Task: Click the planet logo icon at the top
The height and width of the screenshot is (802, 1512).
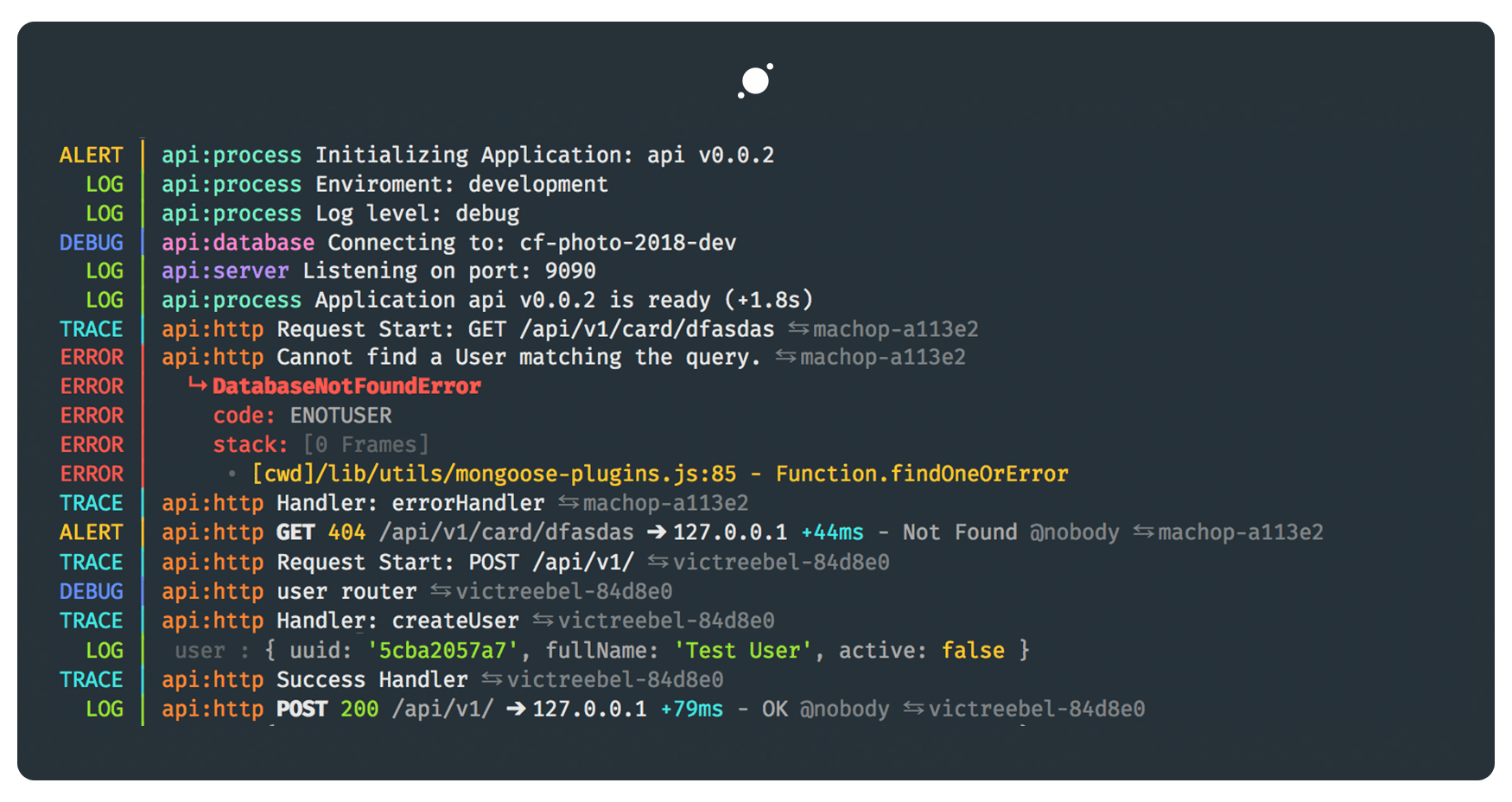Action: (x=756, y=80)
